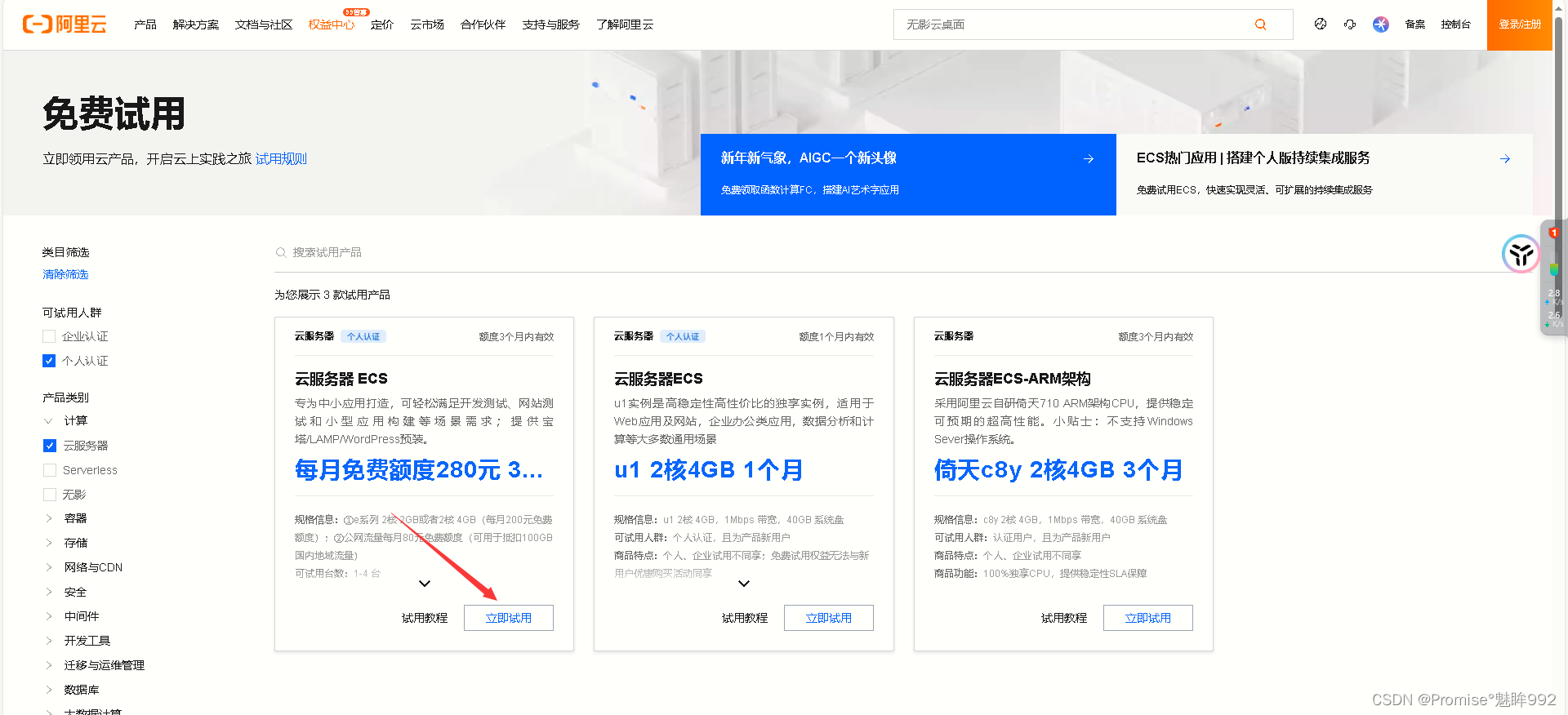1568x715 pixels.
Task: Open the 云市场 menu
Action: tap(427, 24)
